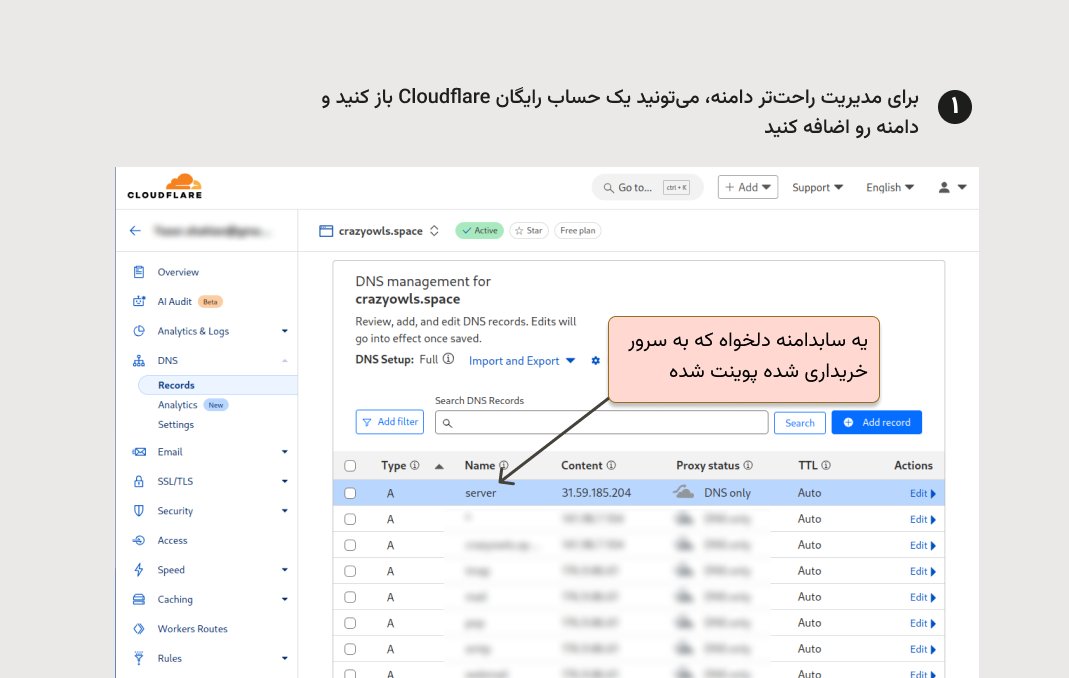The width and height of the screenshot is (1069, 678).
Task: Check the second A record checkbox
Action: pyautogui.click(x=350, y=519)
